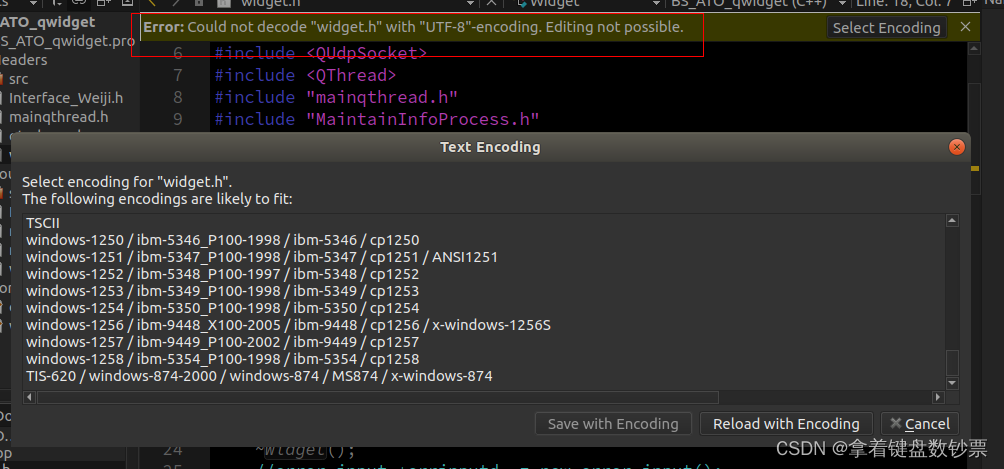Click the #include <QUdpSocket> code line
This screenshot has width=1004, height=469.
coord(321,53)
